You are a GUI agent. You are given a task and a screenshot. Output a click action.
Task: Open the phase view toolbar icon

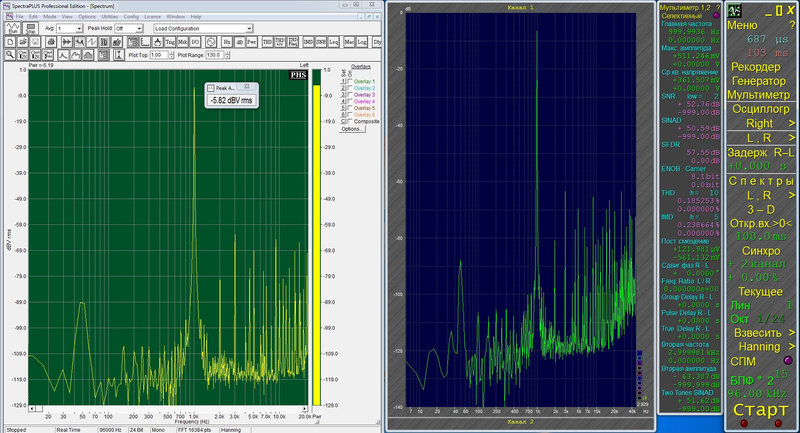click(92, 42)
